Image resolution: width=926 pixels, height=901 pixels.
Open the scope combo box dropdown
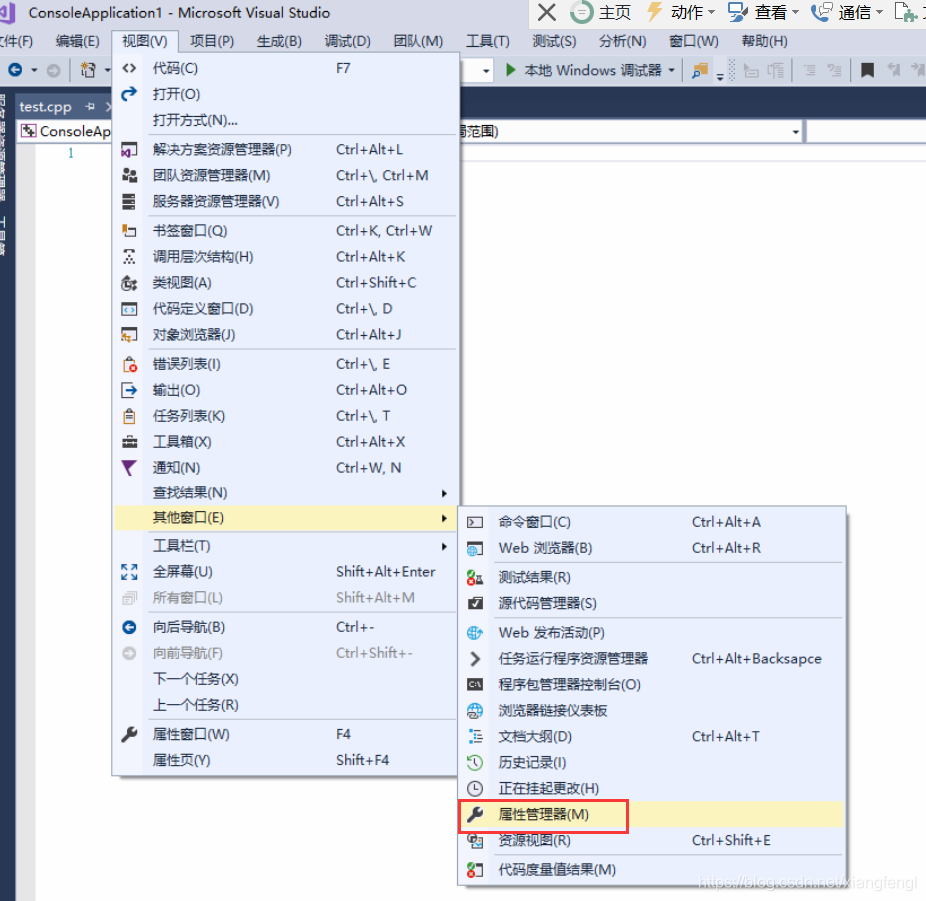[795, 132]
